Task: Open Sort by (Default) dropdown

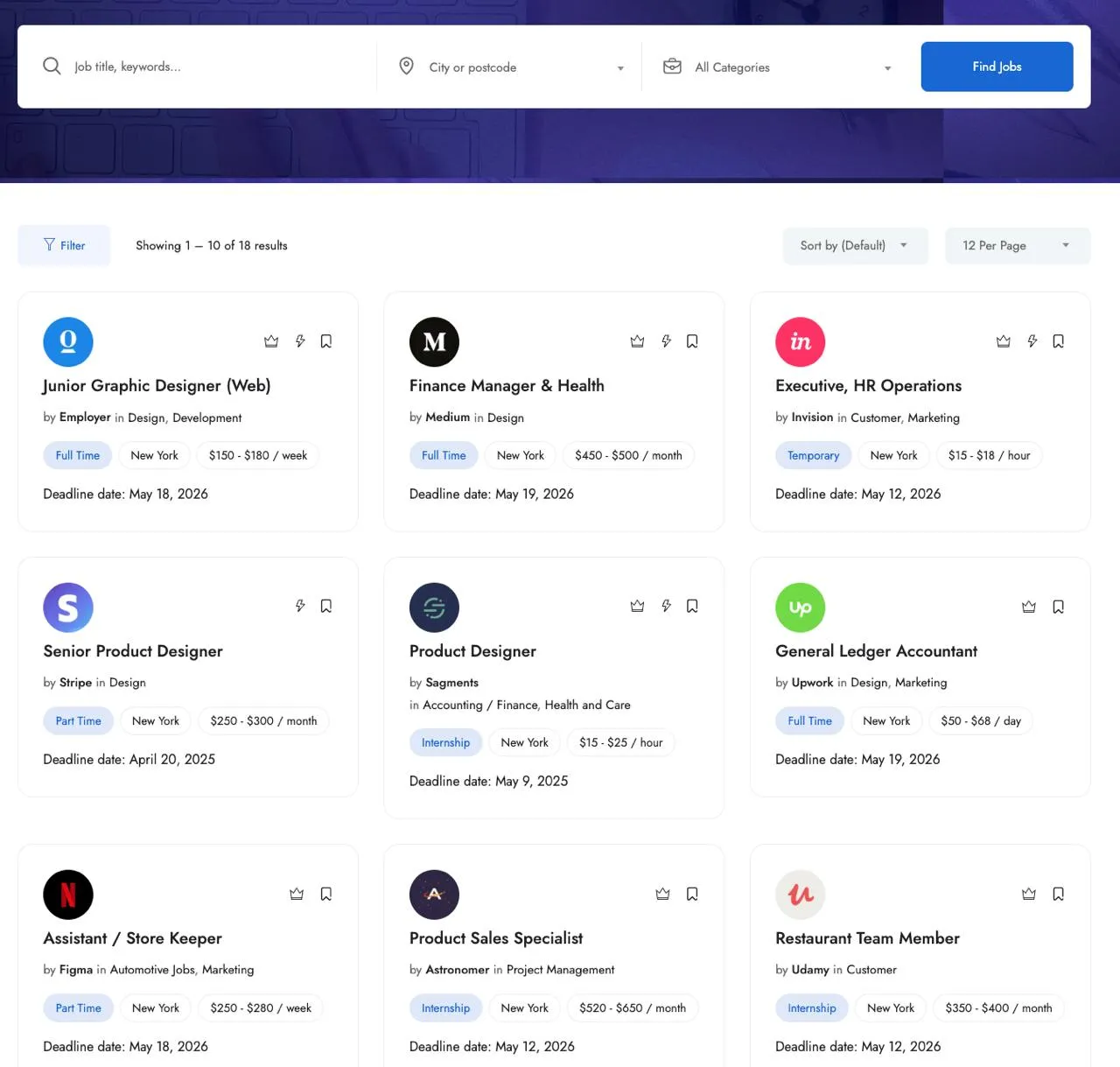Action: [855, 246]
